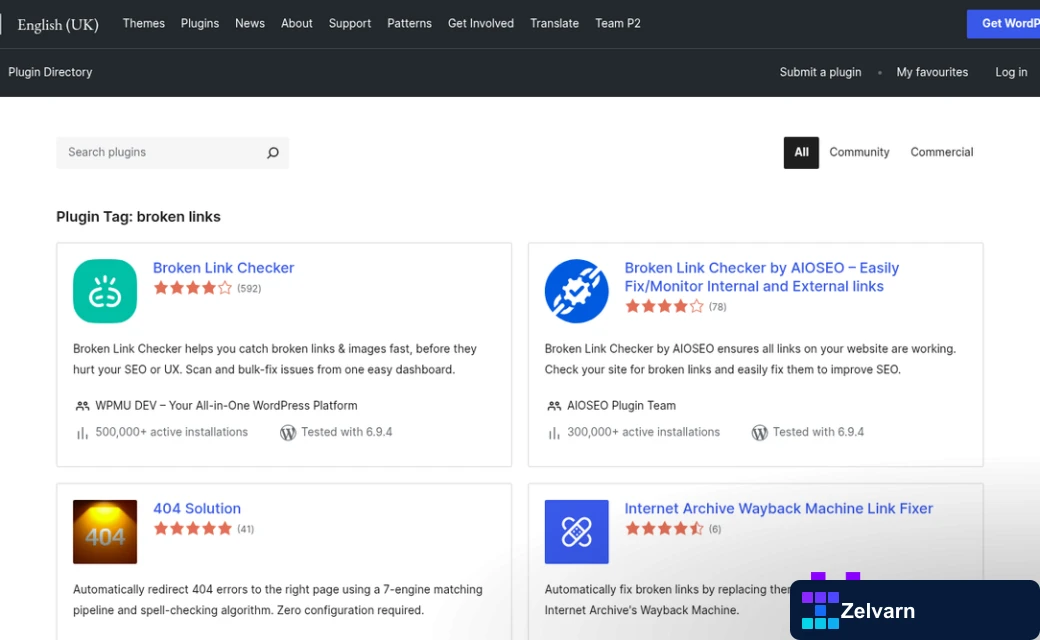Click the Broken Link Checker star rating

click(x=193, y=288)
